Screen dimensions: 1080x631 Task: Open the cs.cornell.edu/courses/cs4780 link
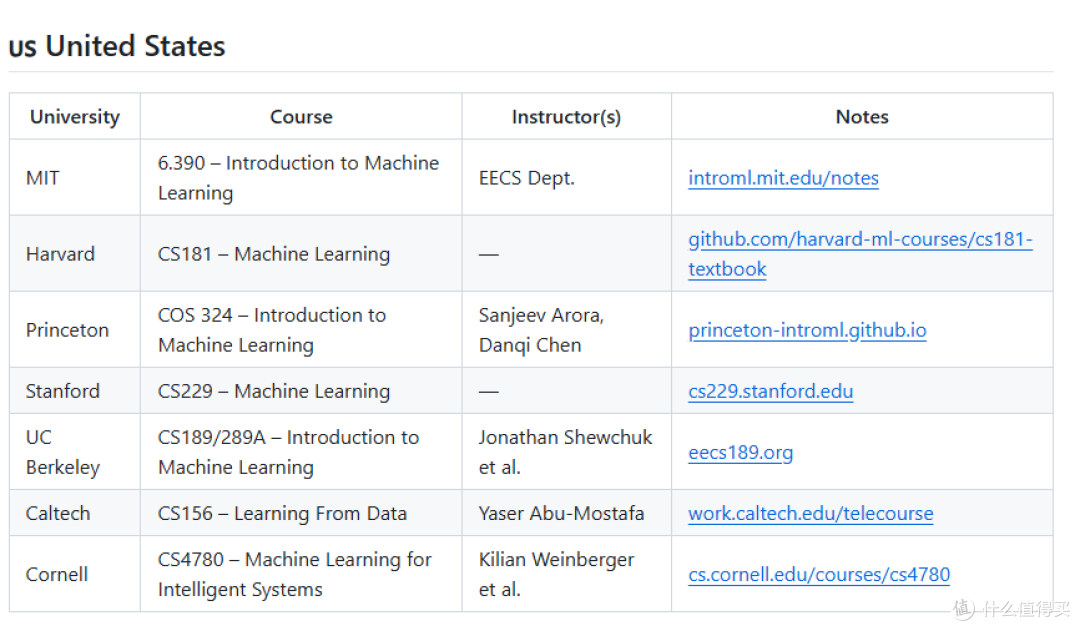click(x=819, y=574)
